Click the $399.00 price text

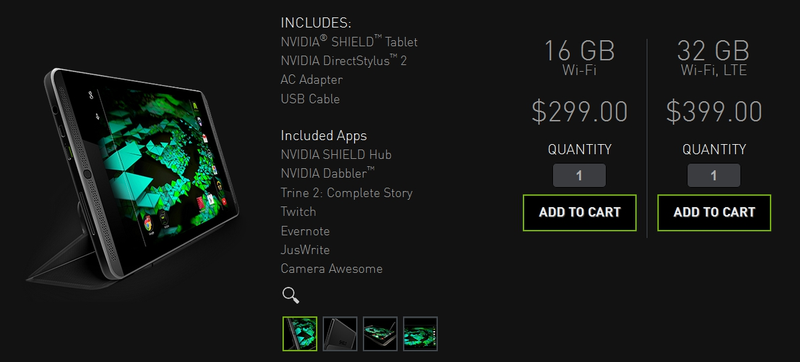(x=714, y=112)
